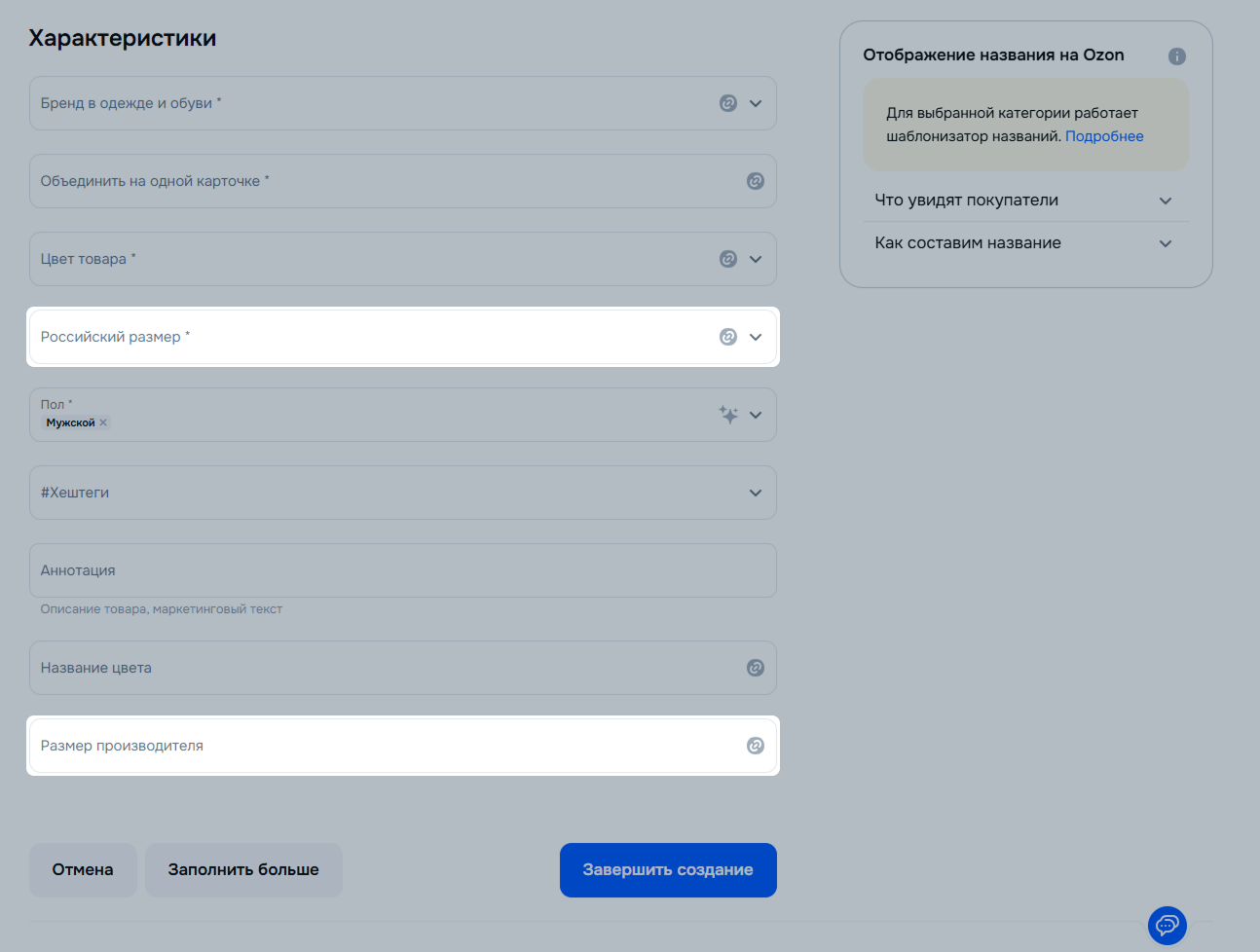
Task: Click link icon in Российский размер field
Action: tap(727, 337)
